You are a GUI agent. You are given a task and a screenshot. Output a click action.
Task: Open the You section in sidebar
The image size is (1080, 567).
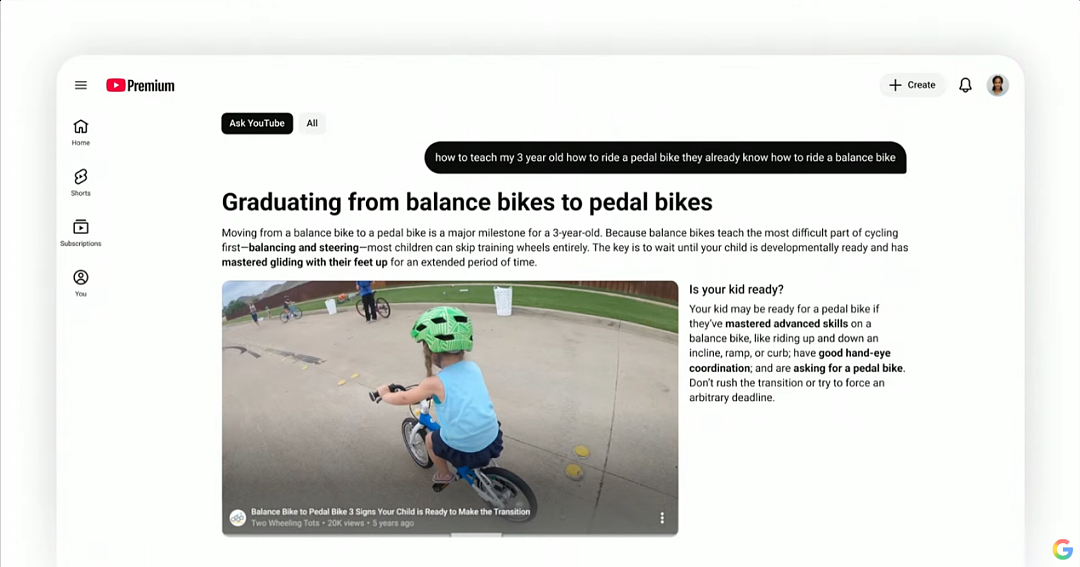pos(81,283)
